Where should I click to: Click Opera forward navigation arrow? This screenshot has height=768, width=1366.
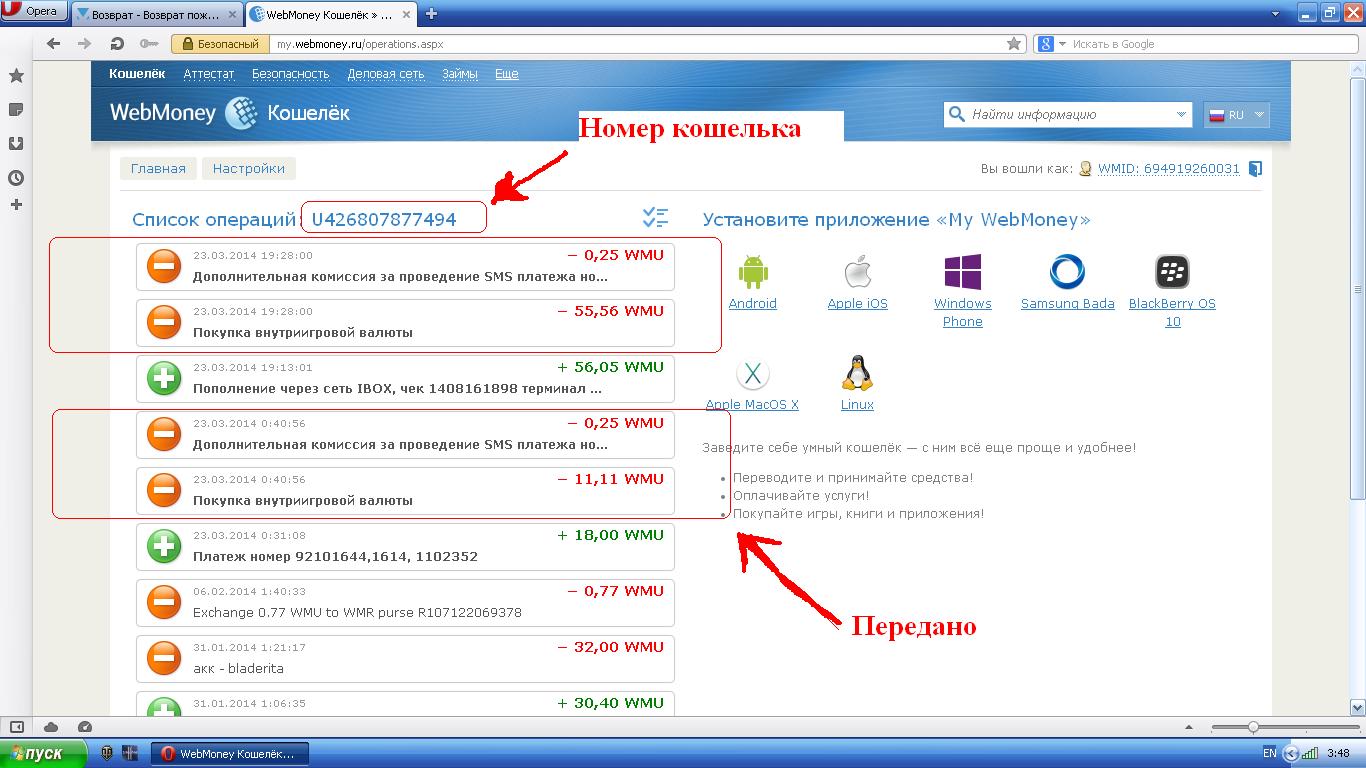[x=85, y=44]
